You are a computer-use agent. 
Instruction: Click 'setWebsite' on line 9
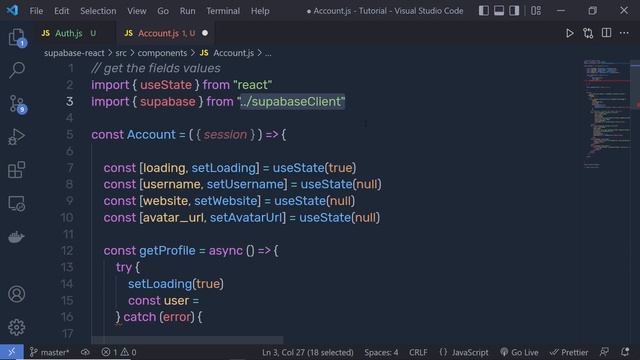tap(225, 201)
